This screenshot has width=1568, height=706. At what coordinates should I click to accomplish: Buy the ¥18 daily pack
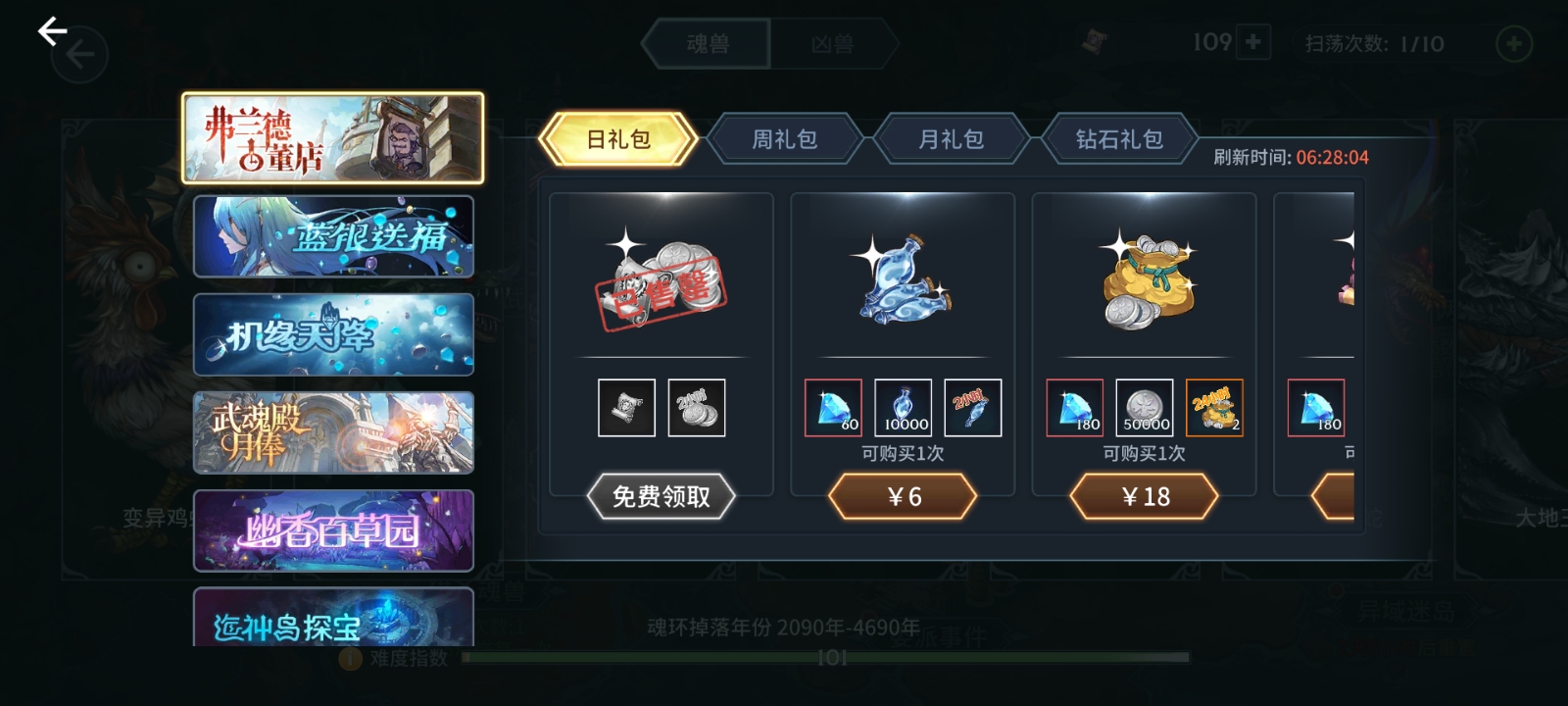point(1145,497)
